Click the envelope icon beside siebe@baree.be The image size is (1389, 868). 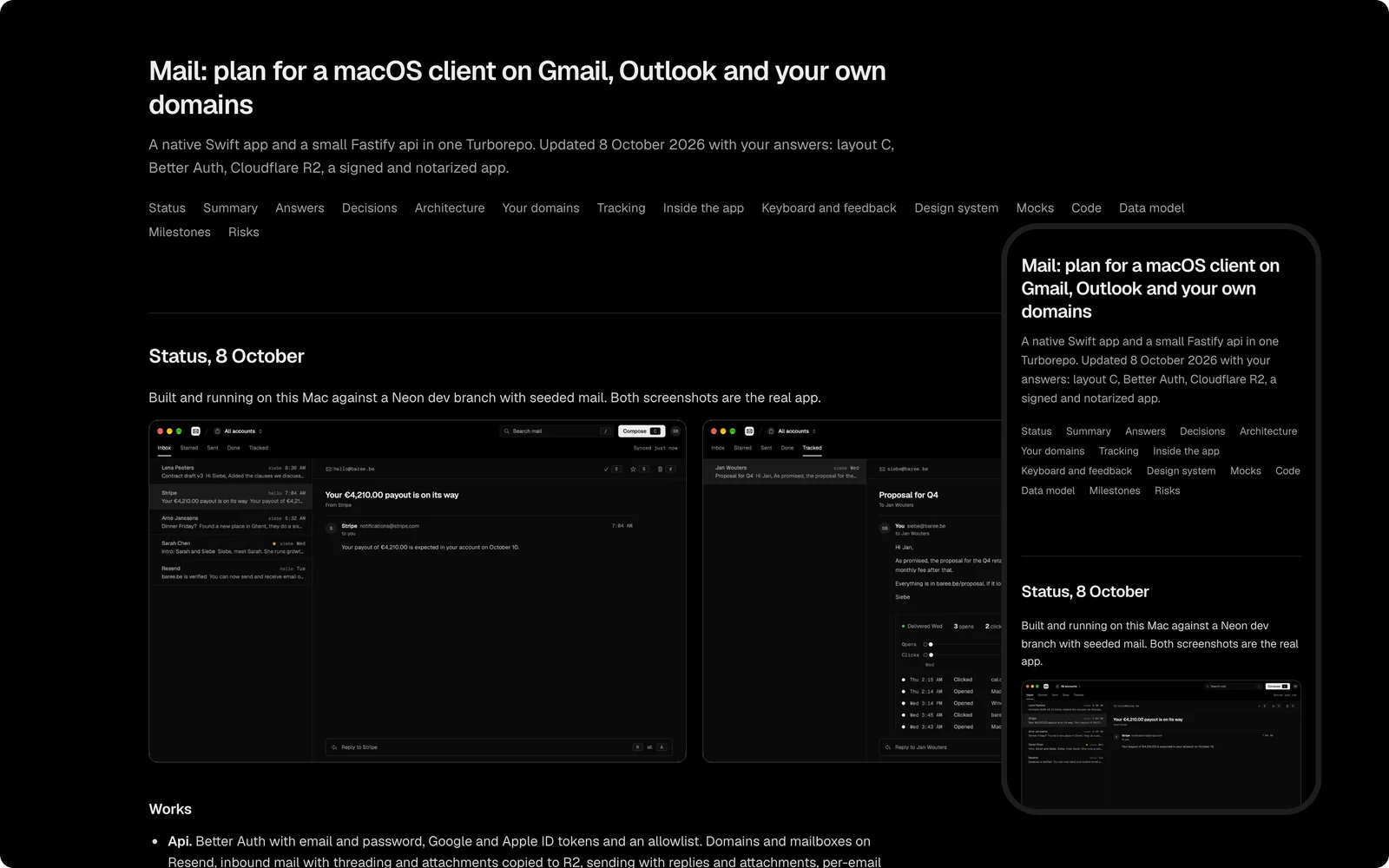[x=883, y=469]
